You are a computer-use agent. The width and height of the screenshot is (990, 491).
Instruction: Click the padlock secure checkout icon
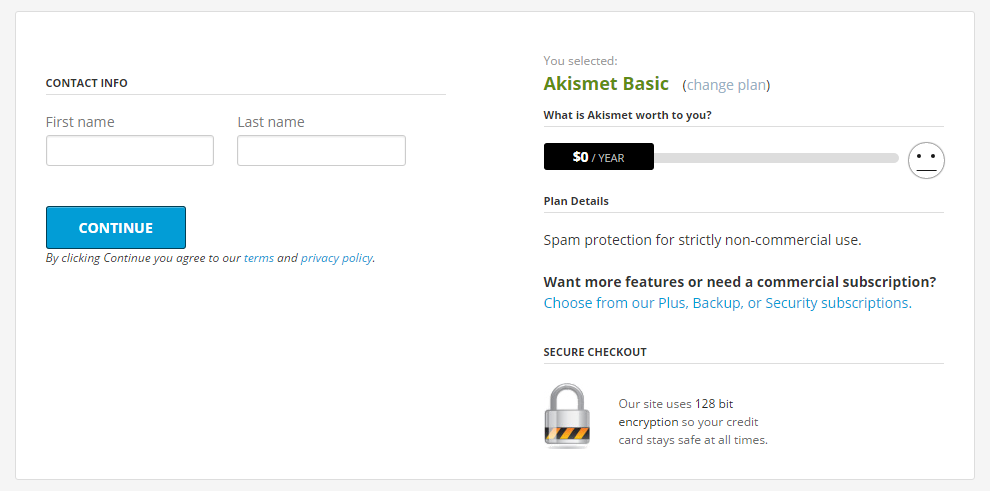tap(567, 415)
